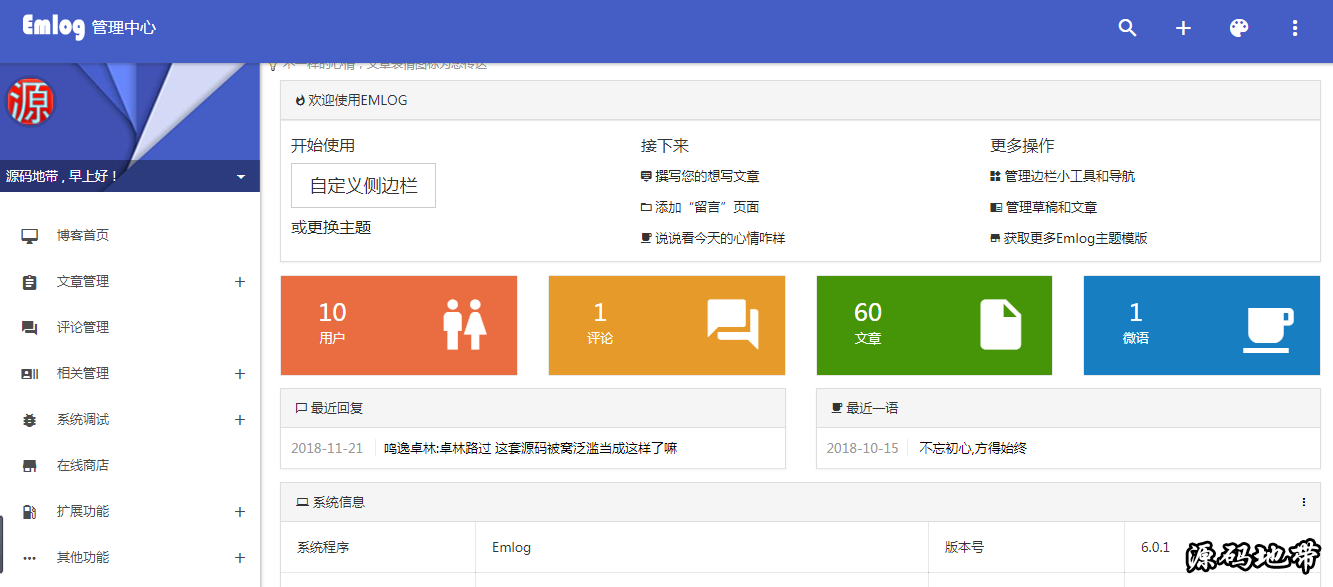Image resolution: width=1333 pixels, height=587 pixels.
Task: Click the three dots icon for 其他功能
Action: 30,558
